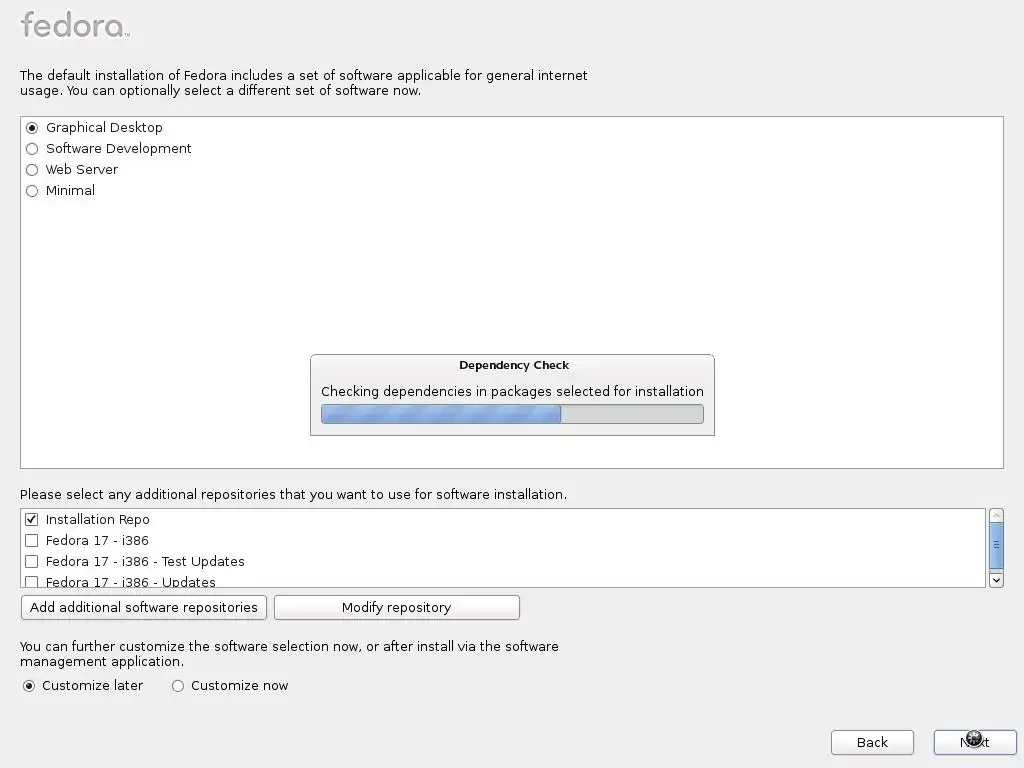Click repository list scrollbar down arrow
1024x768 pixels.
pyautogui.click(x=996, y=580)
